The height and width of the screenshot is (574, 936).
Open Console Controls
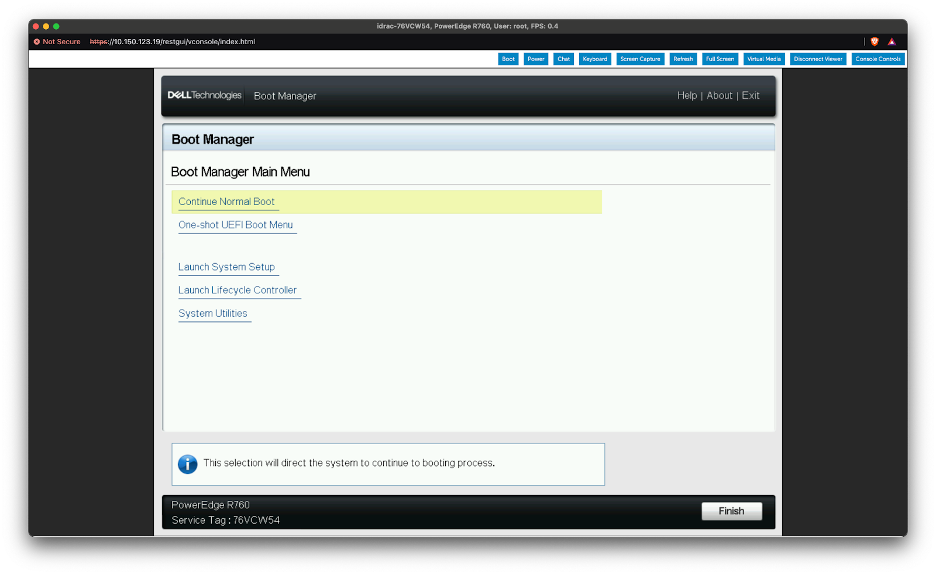pos(878,59)
